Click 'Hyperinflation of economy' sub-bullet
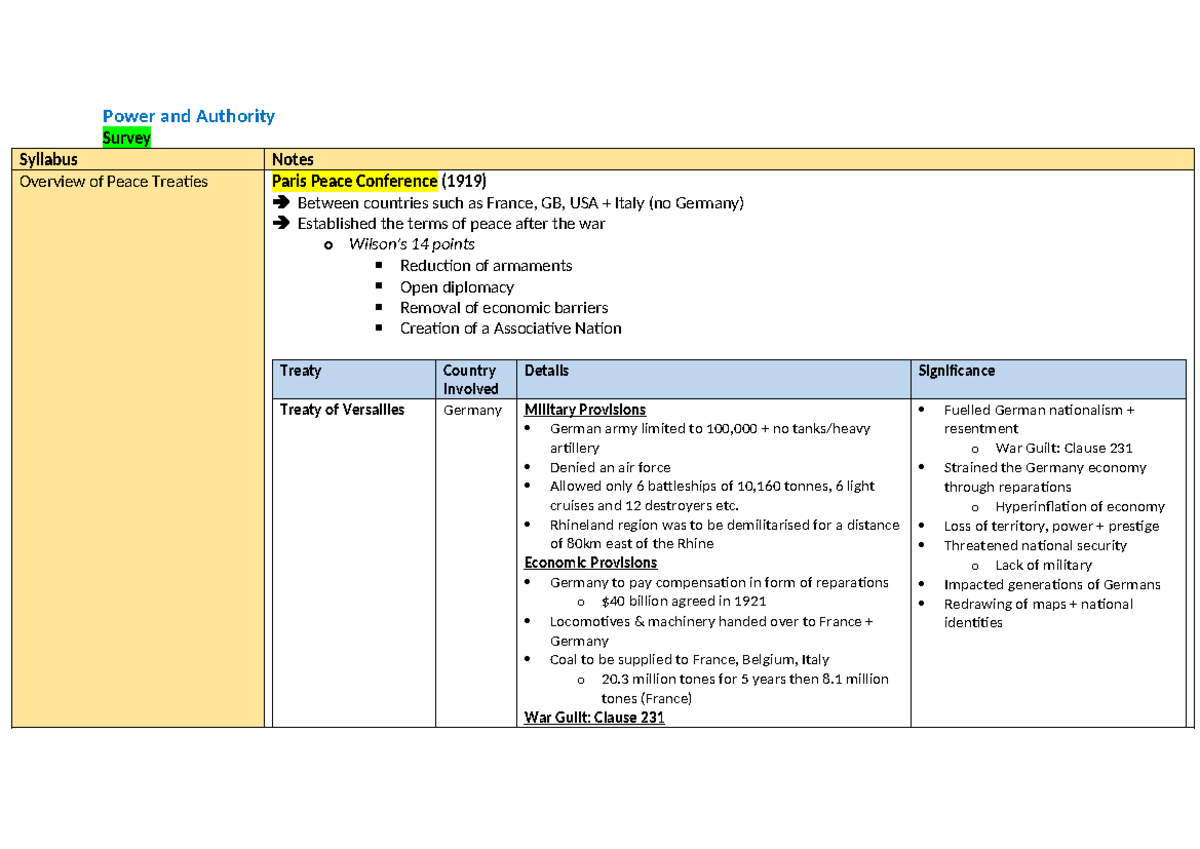The width and height of the screenshot is (1200, 849). click(1080, 506)
